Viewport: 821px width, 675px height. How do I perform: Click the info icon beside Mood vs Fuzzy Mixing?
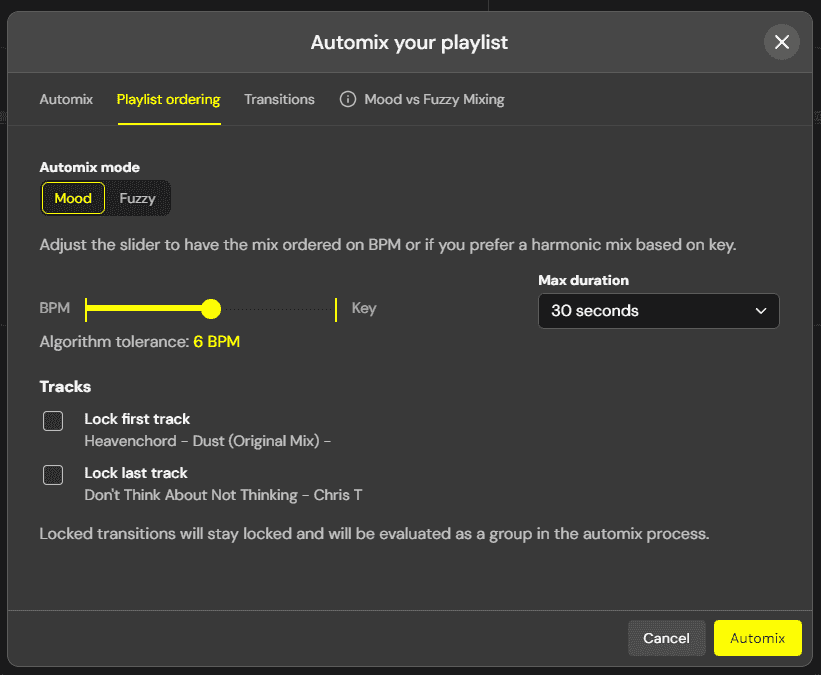(x=348, y=99)
